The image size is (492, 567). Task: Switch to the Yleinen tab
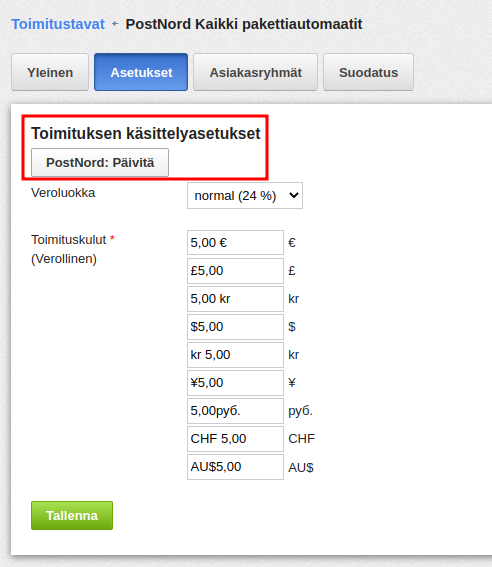(50, 72)
